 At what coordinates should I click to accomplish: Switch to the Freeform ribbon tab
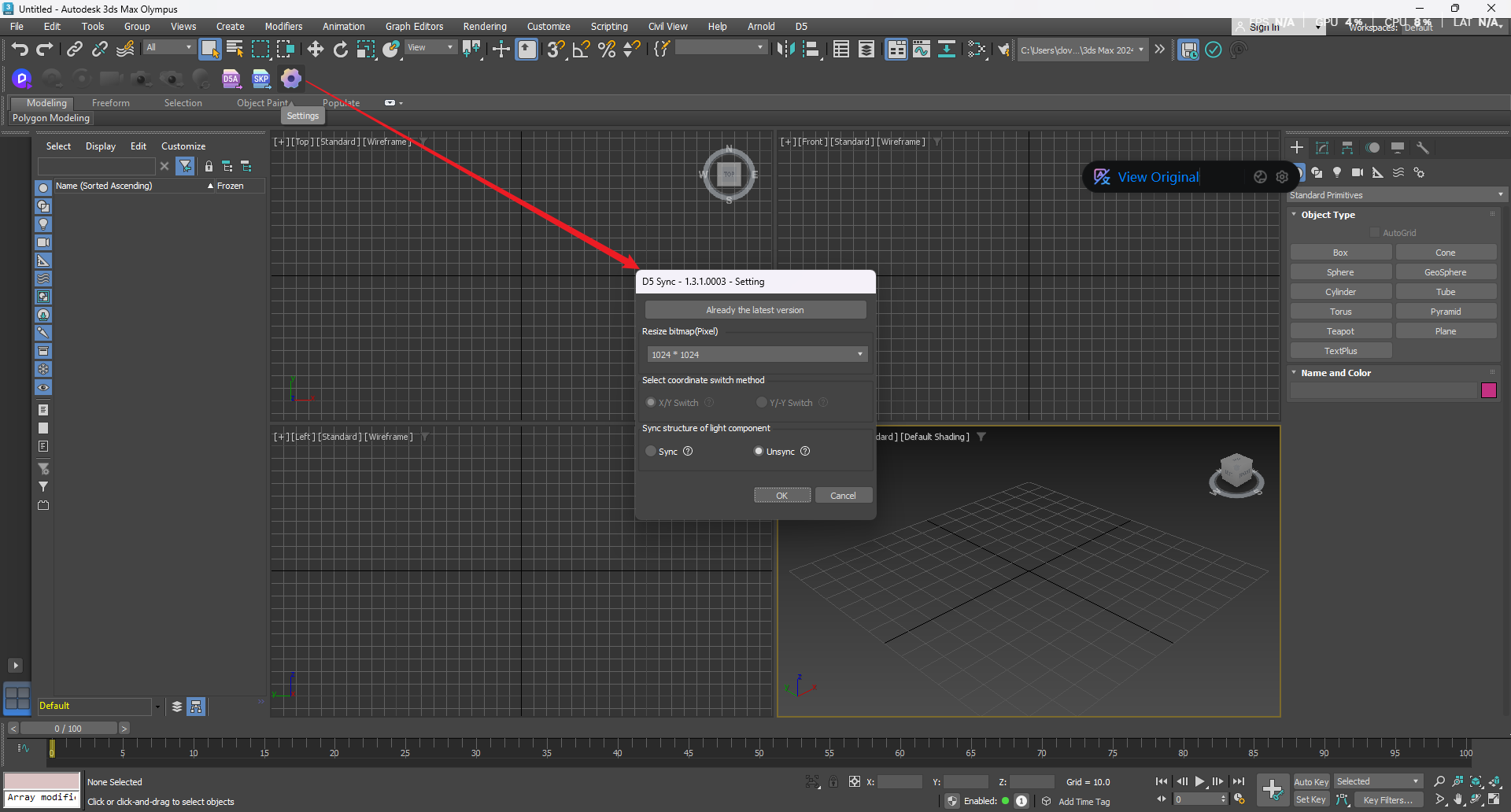[110, 103]
